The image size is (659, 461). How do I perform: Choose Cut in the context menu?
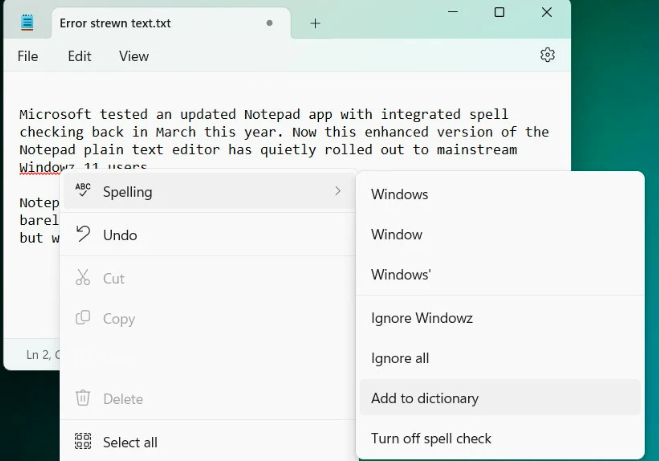click(209, 278)
